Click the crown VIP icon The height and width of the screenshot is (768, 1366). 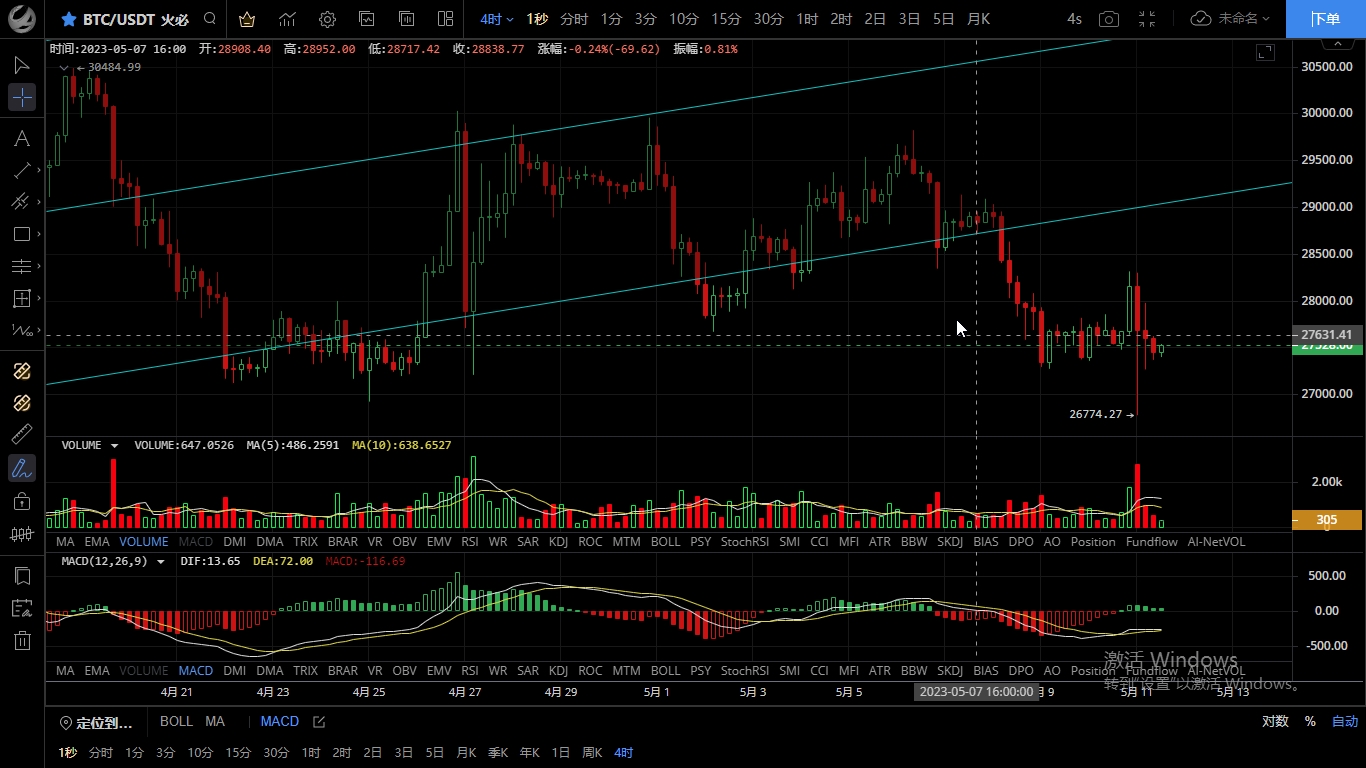(x=247, y=19)
